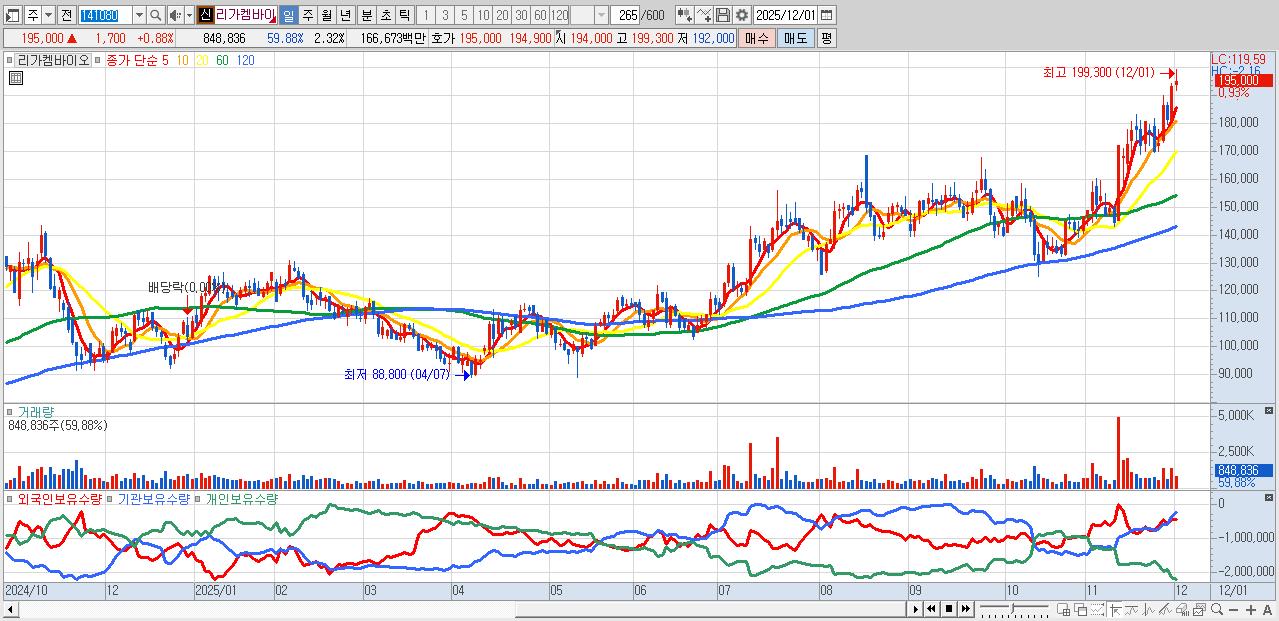Click the '거래량' volume panel label
1279x621 pixels.
(35, 411)
